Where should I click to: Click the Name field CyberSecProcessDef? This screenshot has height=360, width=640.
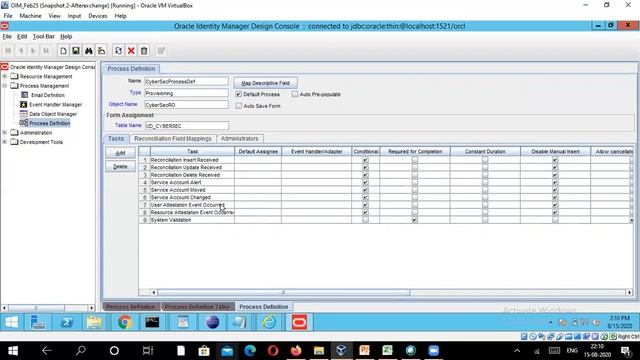pyautogui.click(x=187, y=81)
